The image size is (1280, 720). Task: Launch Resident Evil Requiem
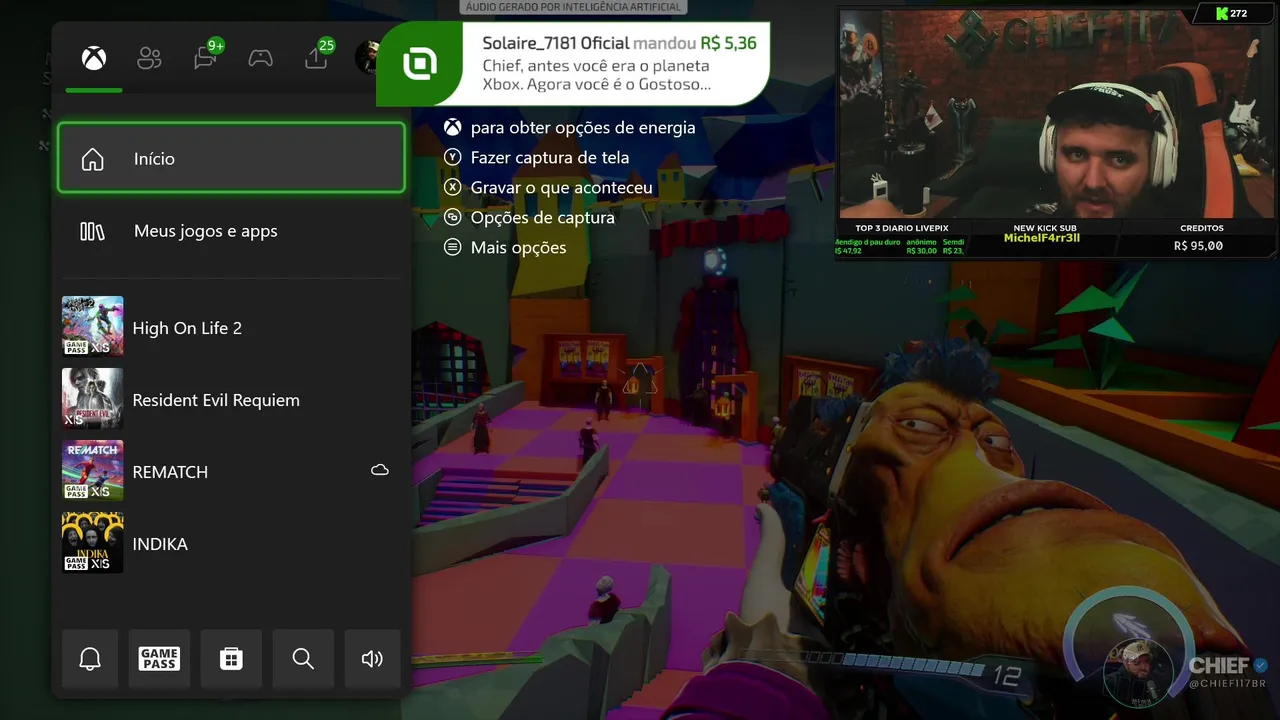coord(231,399)
